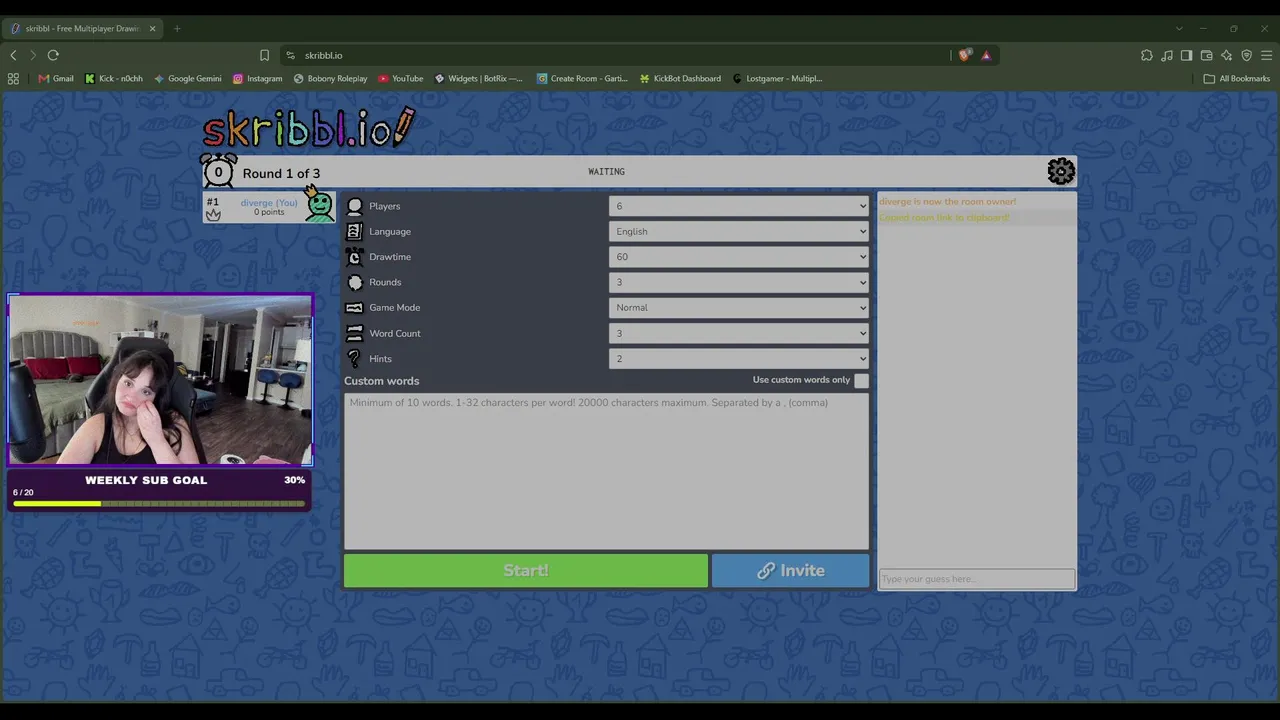Toggle the browser sidebar panel
The height and width of the screenshot is (720, 1280).
pyautogui.click(x=1186, y=55)
